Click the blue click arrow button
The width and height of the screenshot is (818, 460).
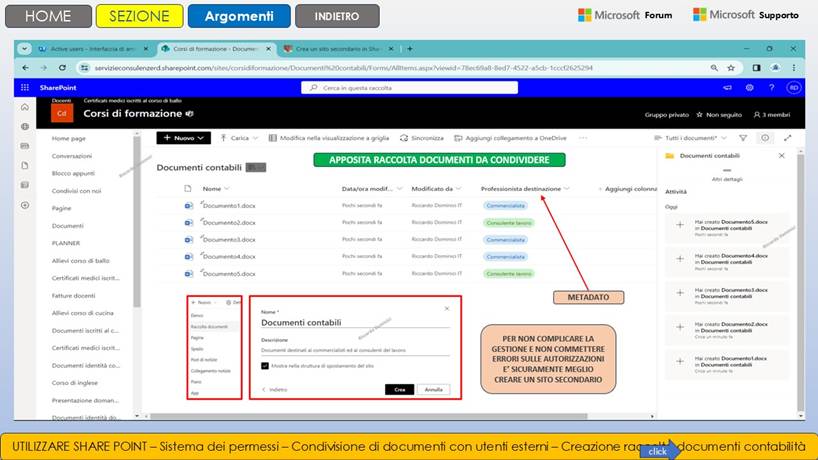point(660,451)
